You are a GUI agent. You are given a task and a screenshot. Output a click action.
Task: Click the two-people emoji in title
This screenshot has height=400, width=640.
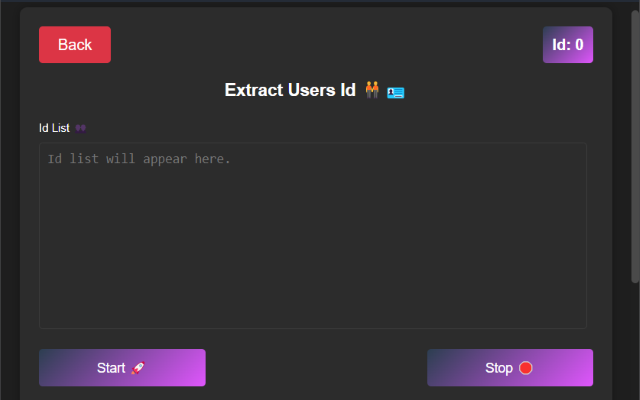pyautogui.click(x=372, y=90)
